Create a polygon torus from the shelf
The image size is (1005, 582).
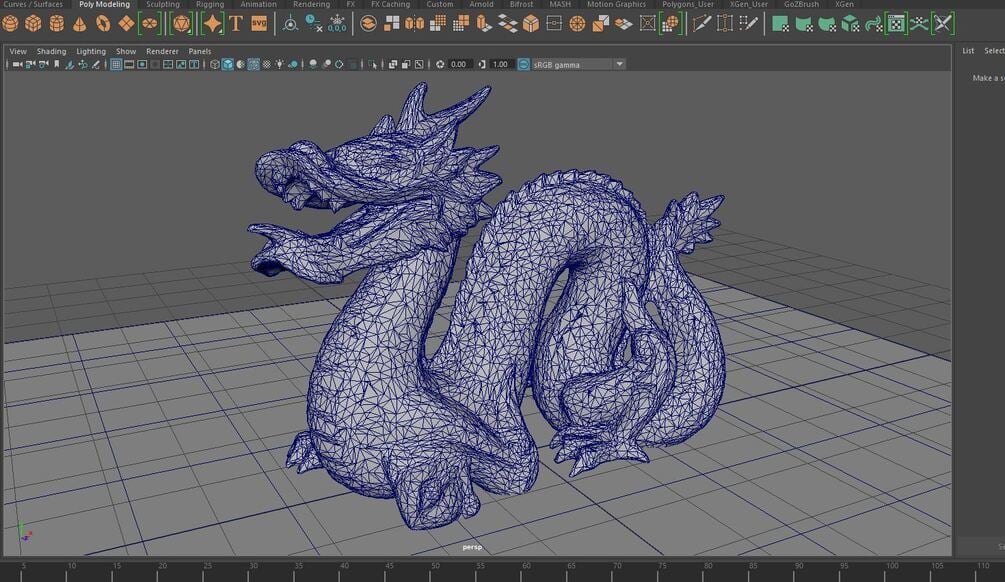tap(103, 24)
